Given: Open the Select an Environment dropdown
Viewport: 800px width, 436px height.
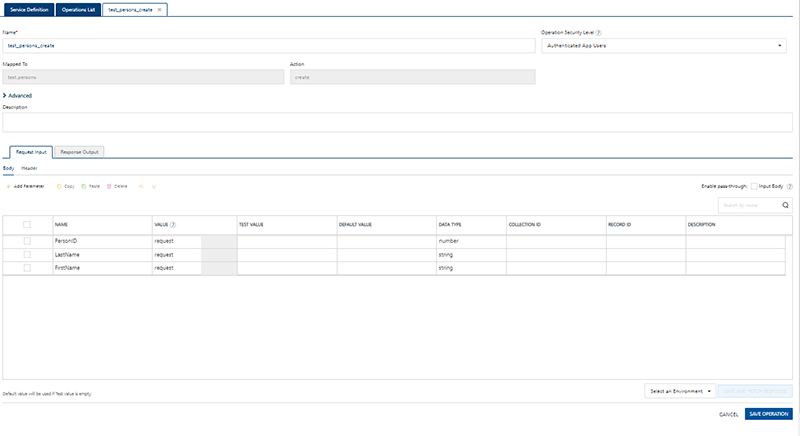Looking at the screenshot, I should coord(679,391).
